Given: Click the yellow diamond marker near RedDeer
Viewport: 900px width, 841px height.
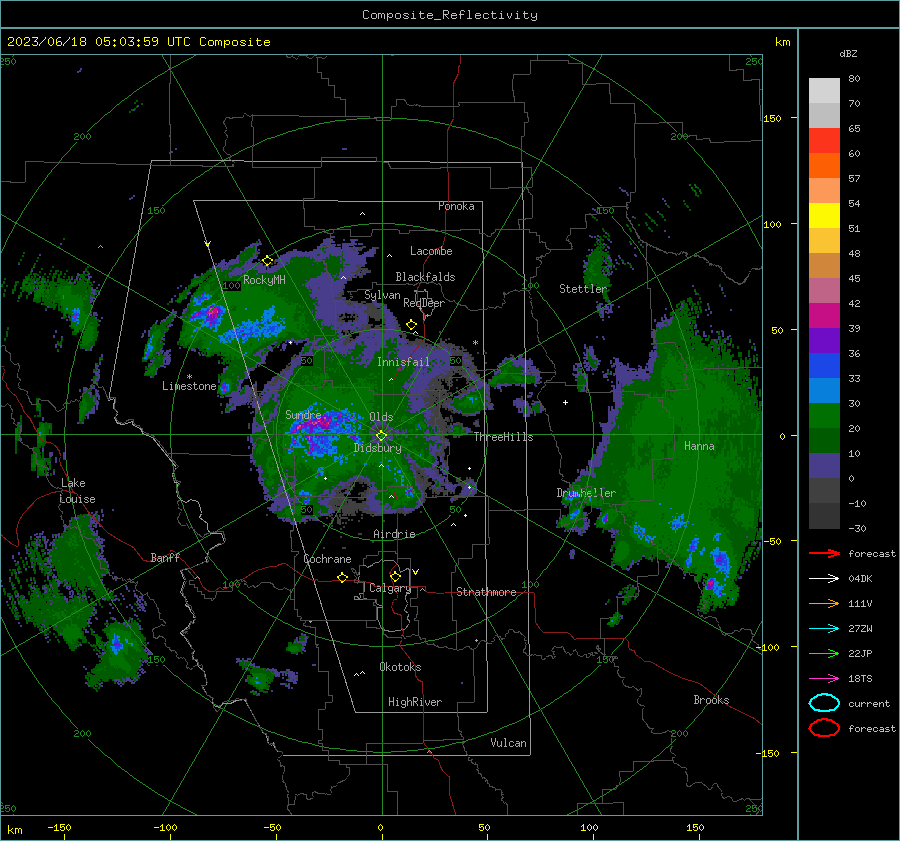Looking at the screenshot, I should click(412, 325).
